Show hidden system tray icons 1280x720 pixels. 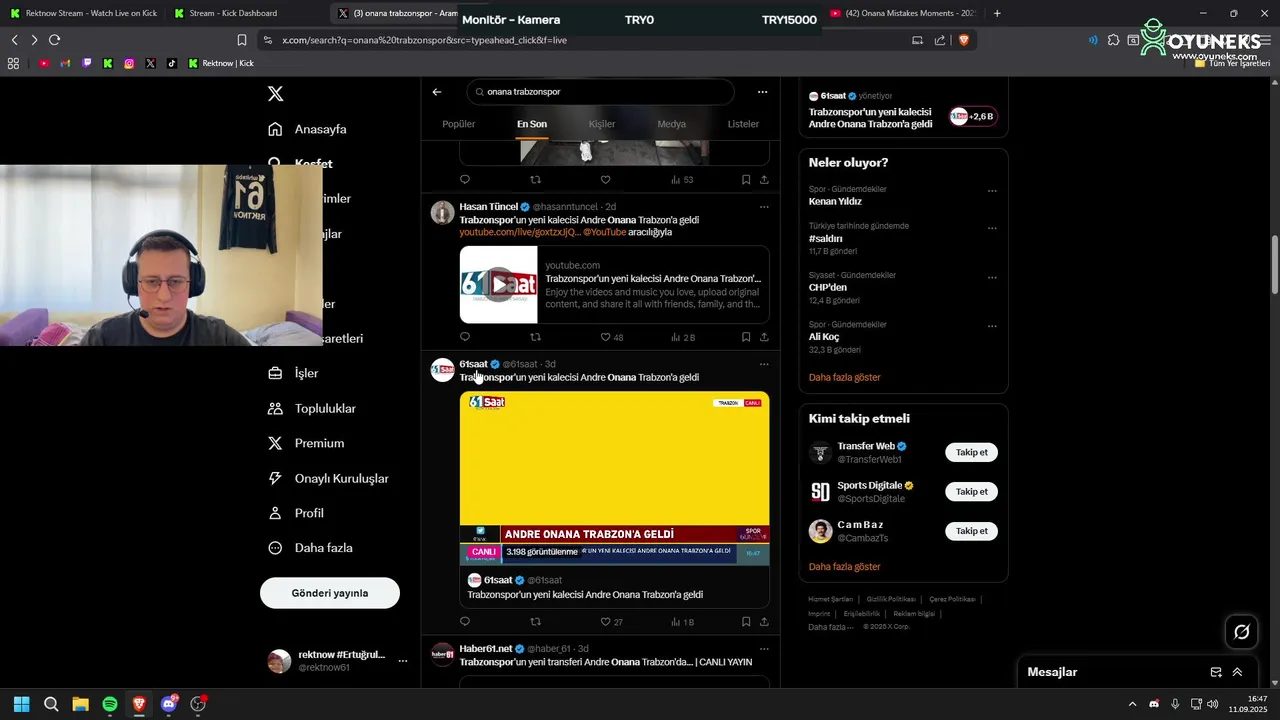(x=1132, y=704)
